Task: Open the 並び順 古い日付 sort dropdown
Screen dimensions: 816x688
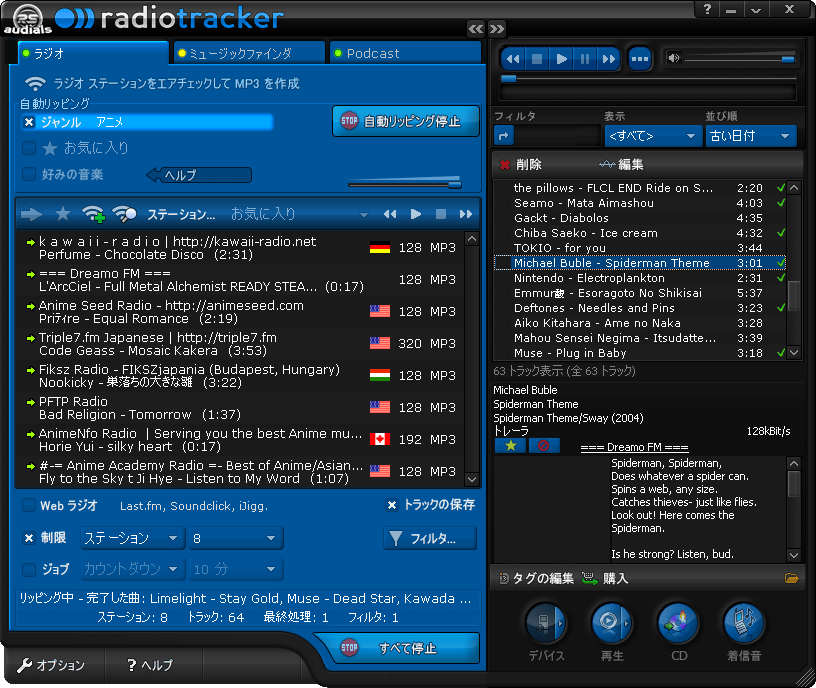Action: (751, 136)
